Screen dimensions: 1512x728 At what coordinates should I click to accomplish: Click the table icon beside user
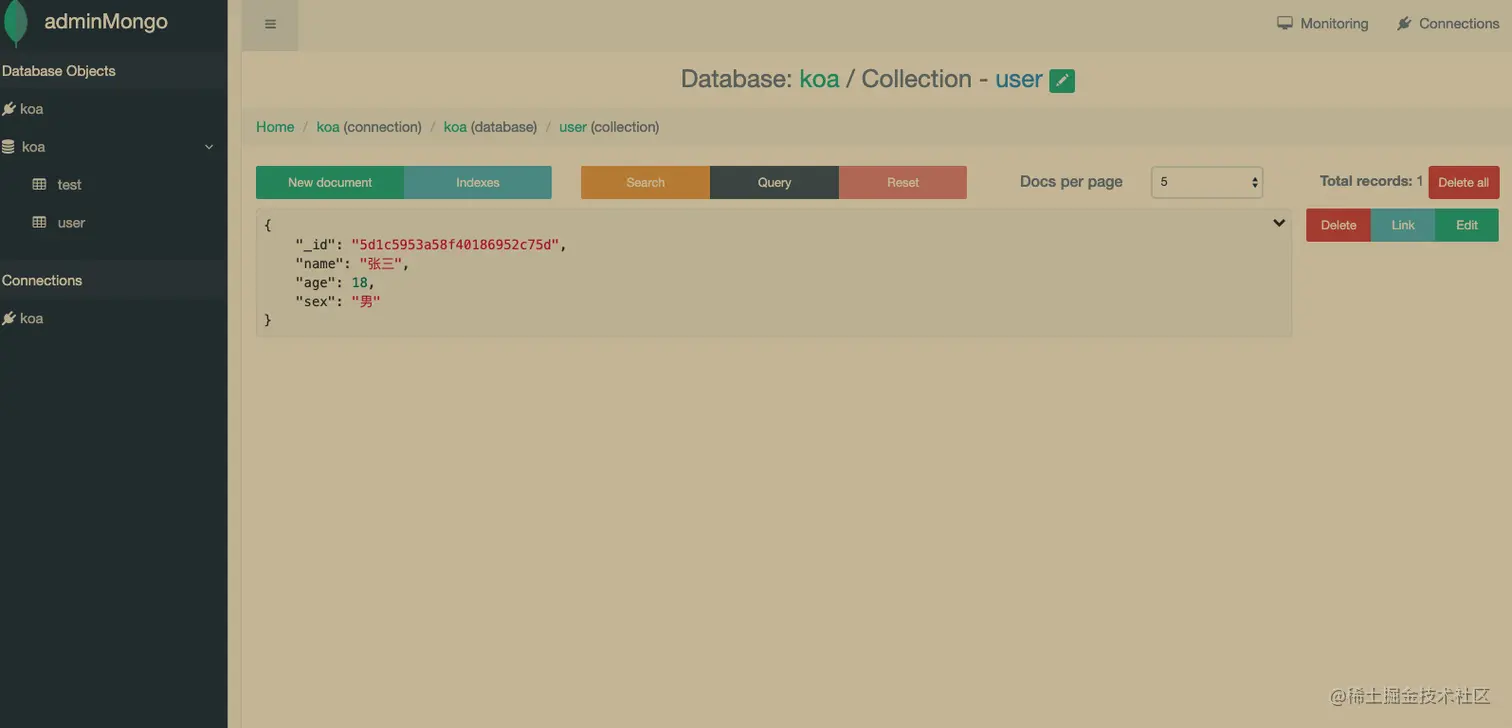(40, 223)
